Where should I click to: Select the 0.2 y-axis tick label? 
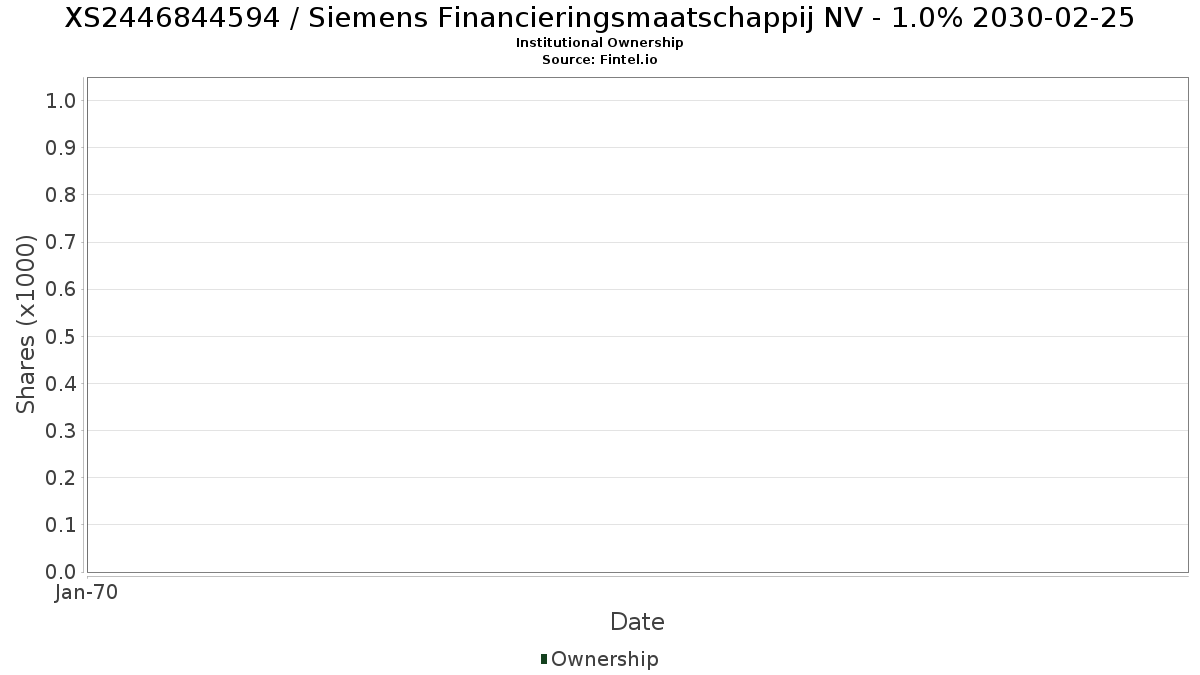click(x=61, y=478)
